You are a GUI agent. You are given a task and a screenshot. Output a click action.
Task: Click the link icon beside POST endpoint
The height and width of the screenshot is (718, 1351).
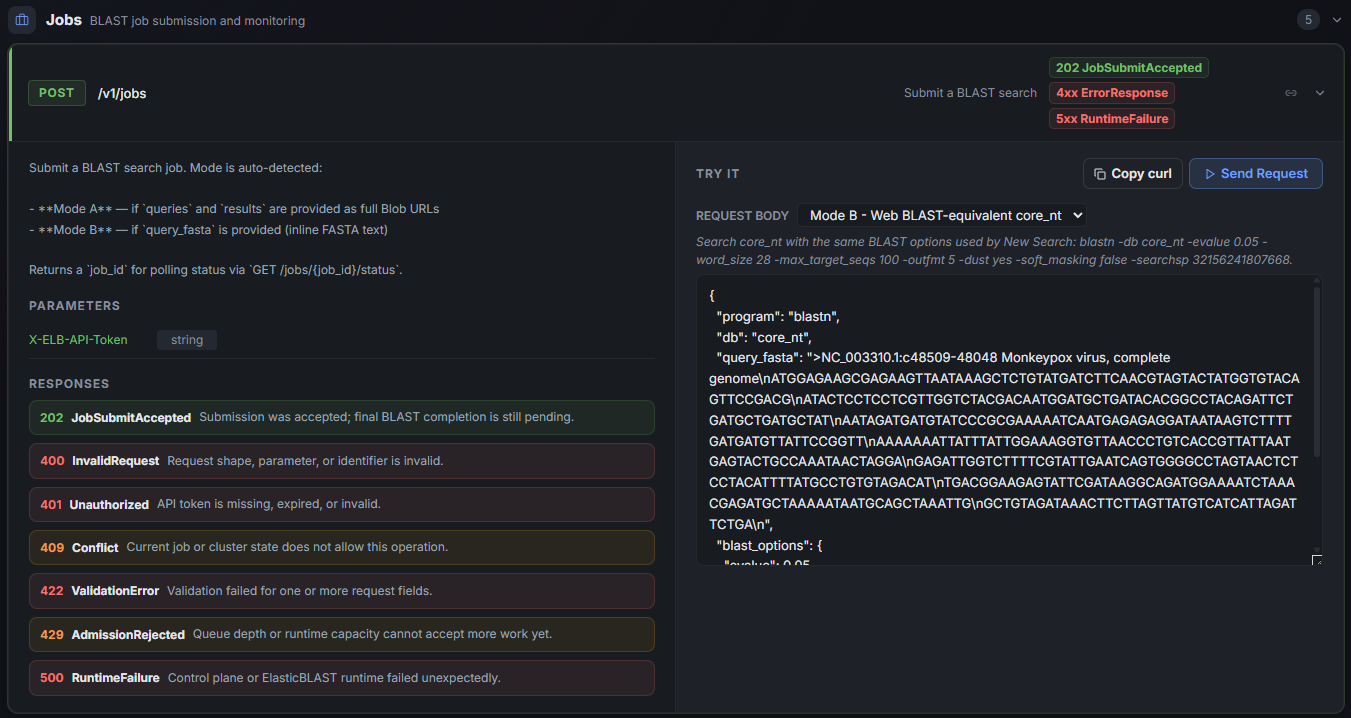click(x=1291, y=93)
